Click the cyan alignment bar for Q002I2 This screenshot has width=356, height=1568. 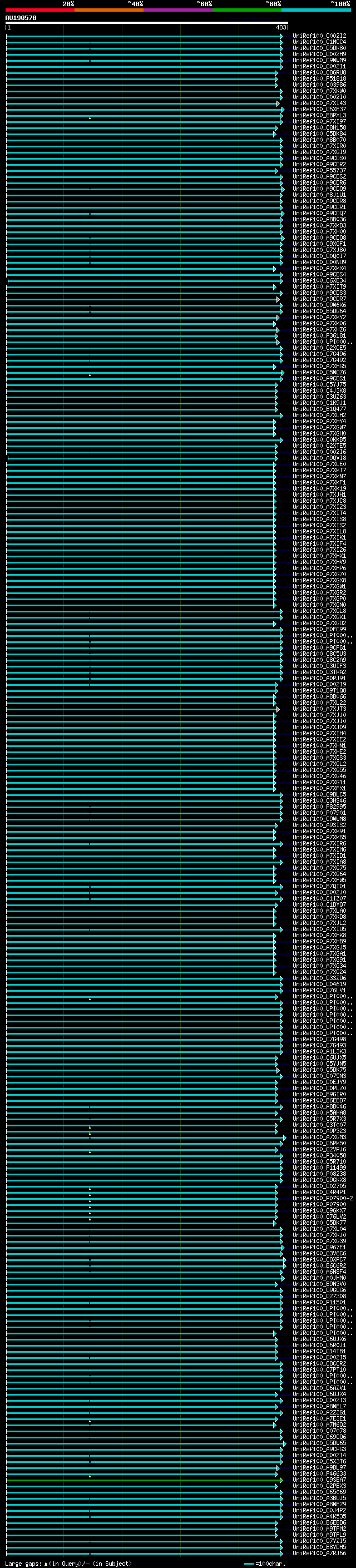(x=144, y=36)
